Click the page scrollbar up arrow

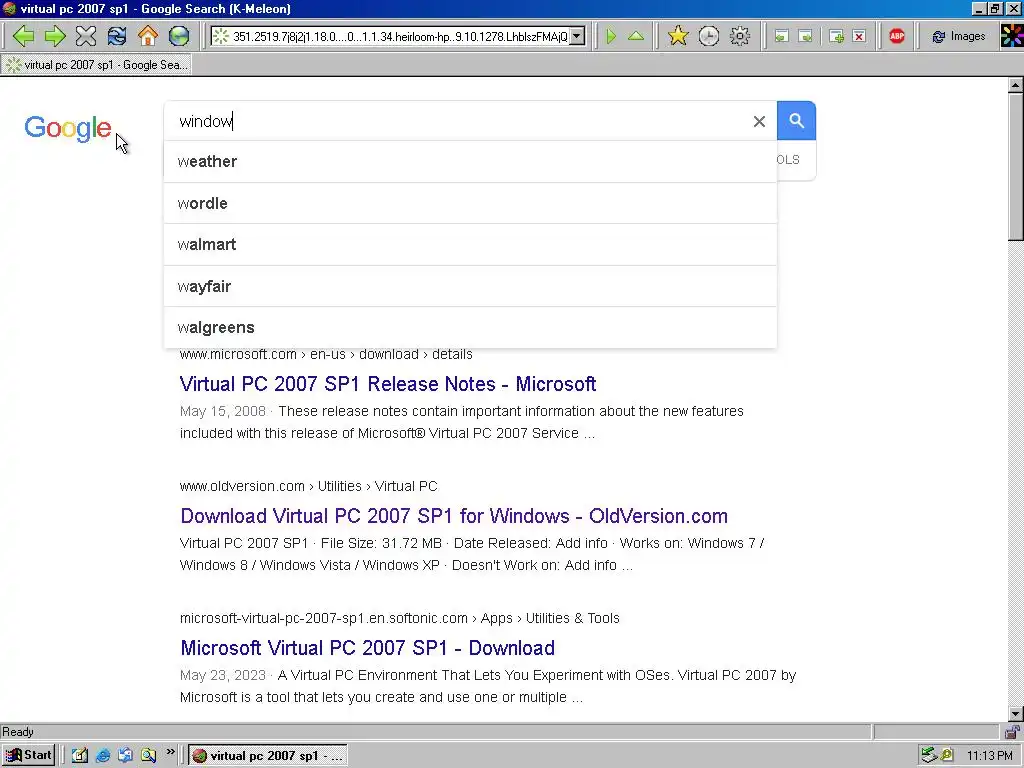[x=1015, y=85]
